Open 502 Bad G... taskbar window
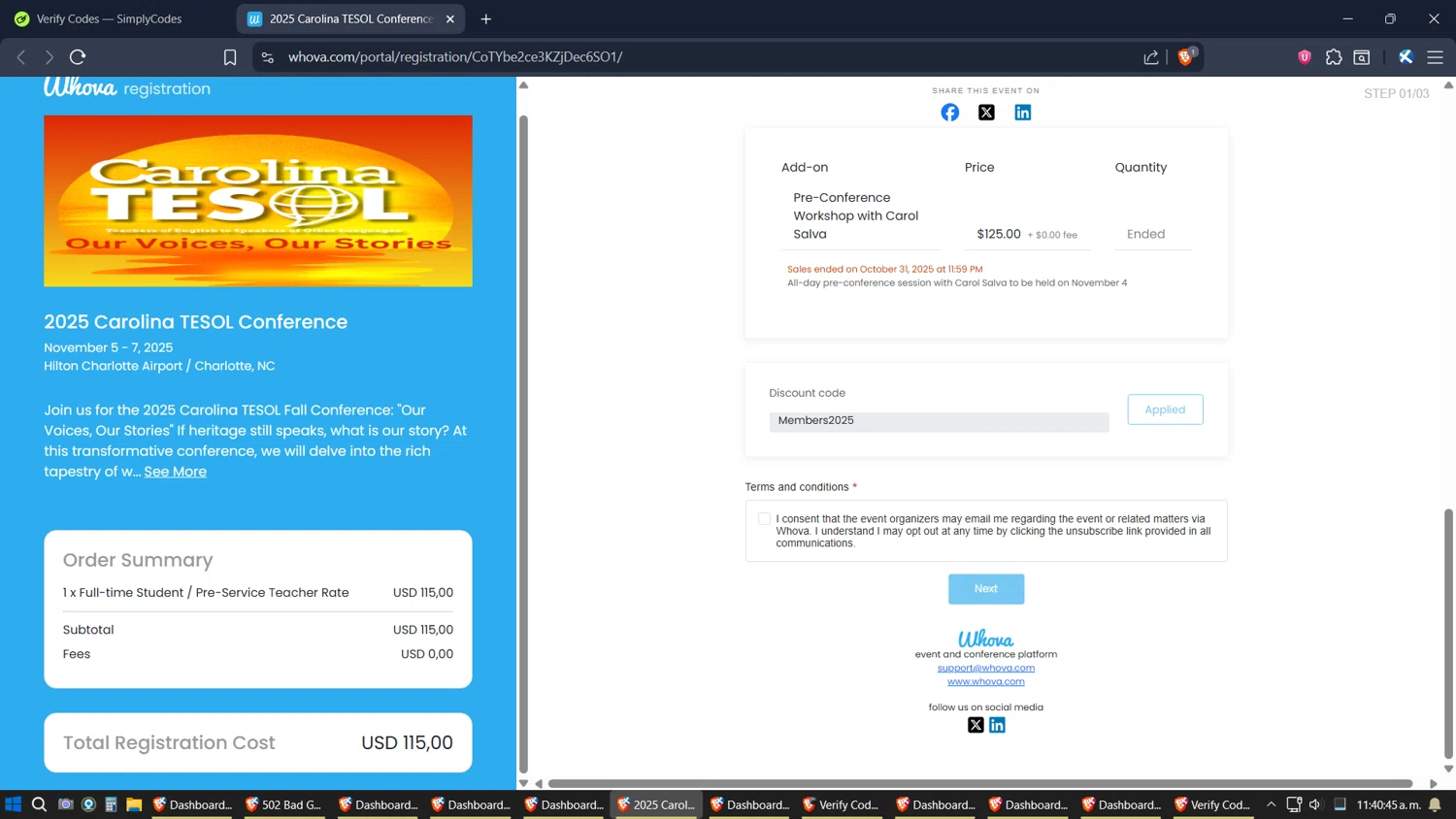This screenshot has width=1456, height=819. pyautogui.click(x=282, y=804)
